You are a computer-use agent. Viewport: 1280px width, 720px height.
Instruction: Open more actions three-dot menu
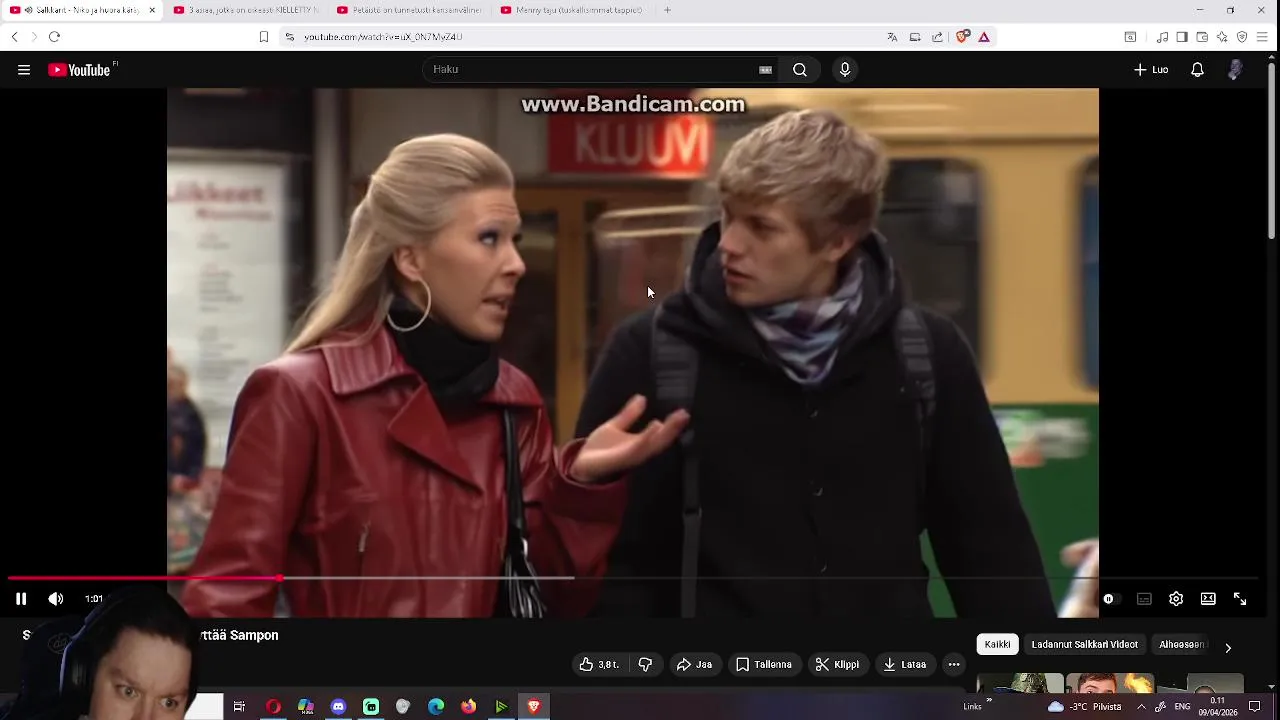tap(954, 664)
